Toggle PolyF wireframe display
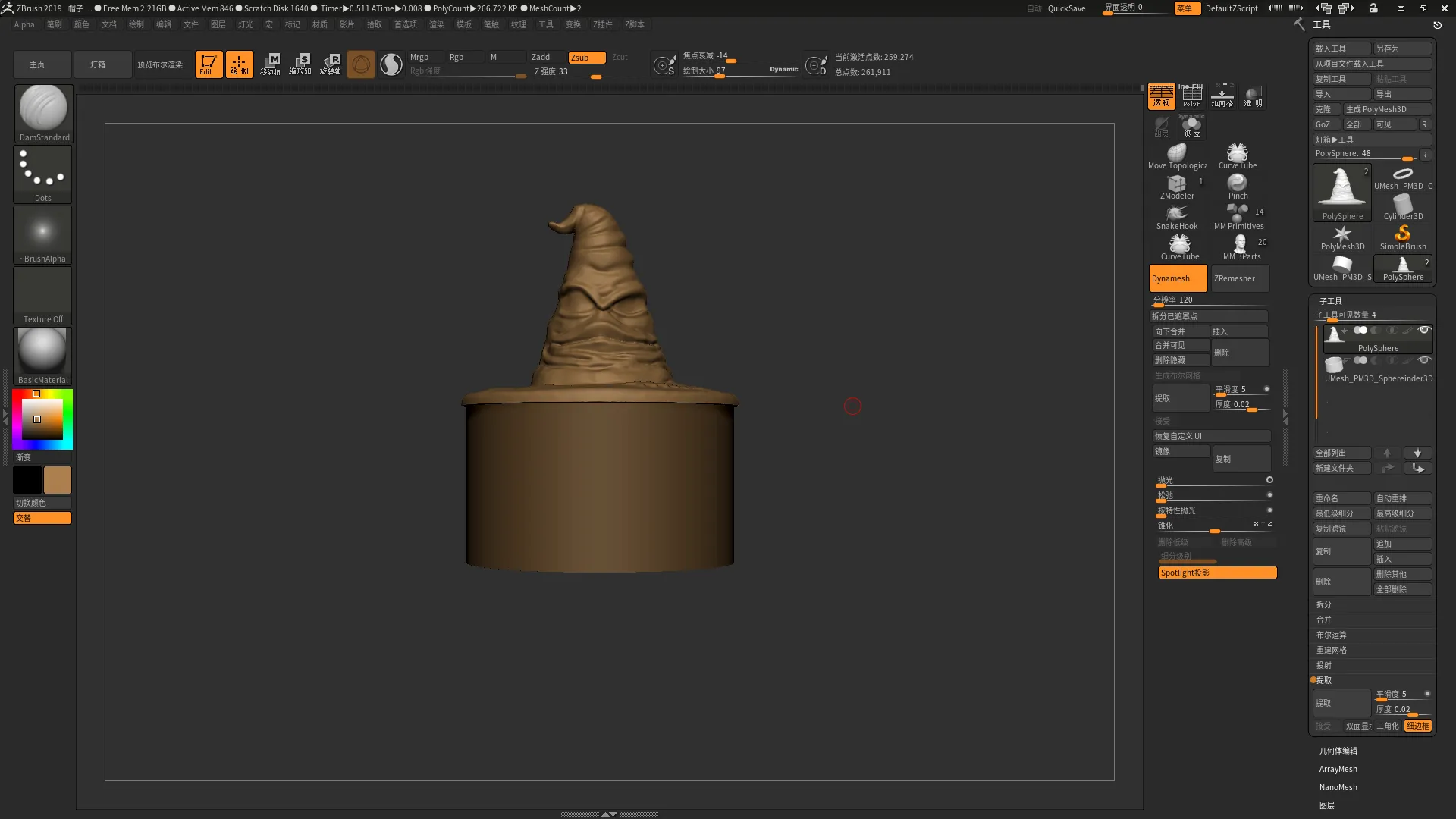 click(1191, 96)
